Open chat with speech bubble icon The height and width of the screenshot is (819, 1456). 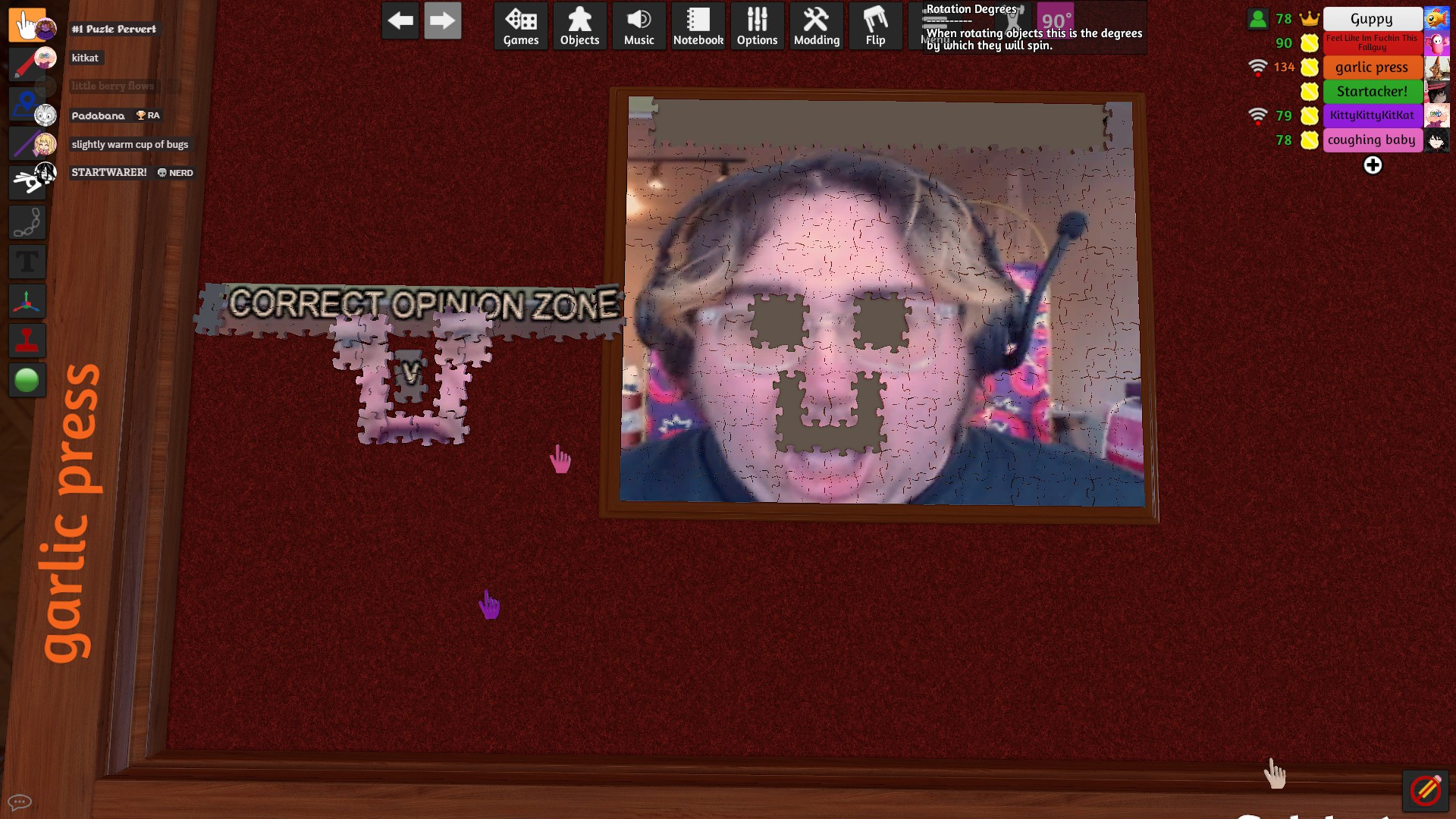click(19, 802)
